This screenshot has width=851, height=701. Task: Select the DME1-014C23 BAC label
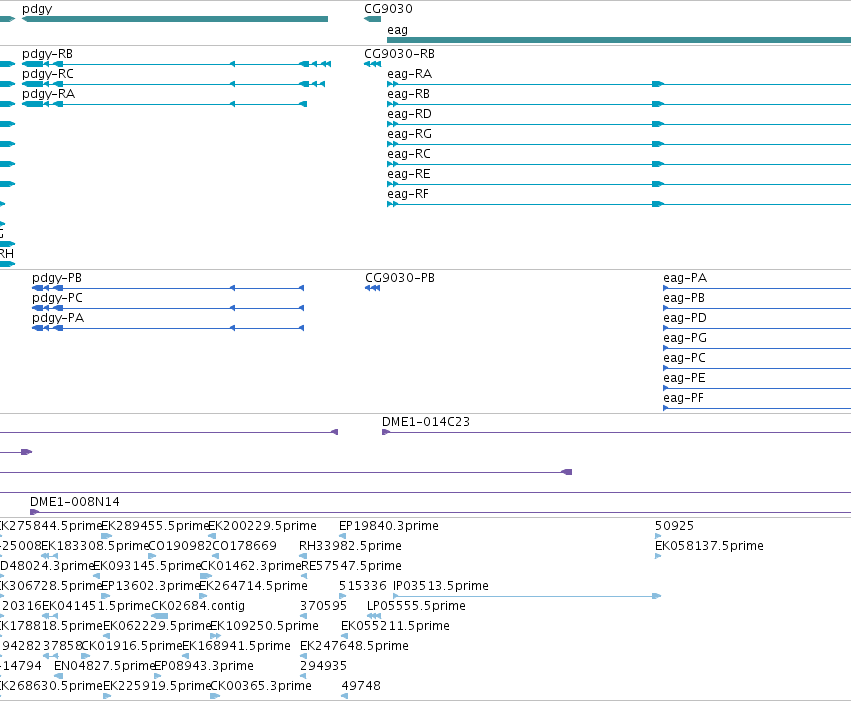[426, 422]
